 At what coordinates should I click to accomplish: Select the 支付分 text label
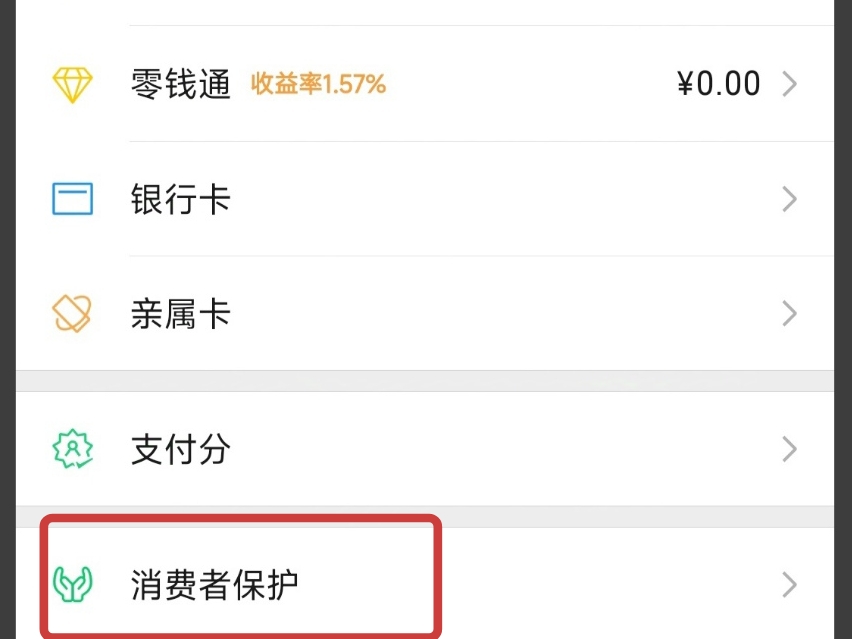point(181,450)
